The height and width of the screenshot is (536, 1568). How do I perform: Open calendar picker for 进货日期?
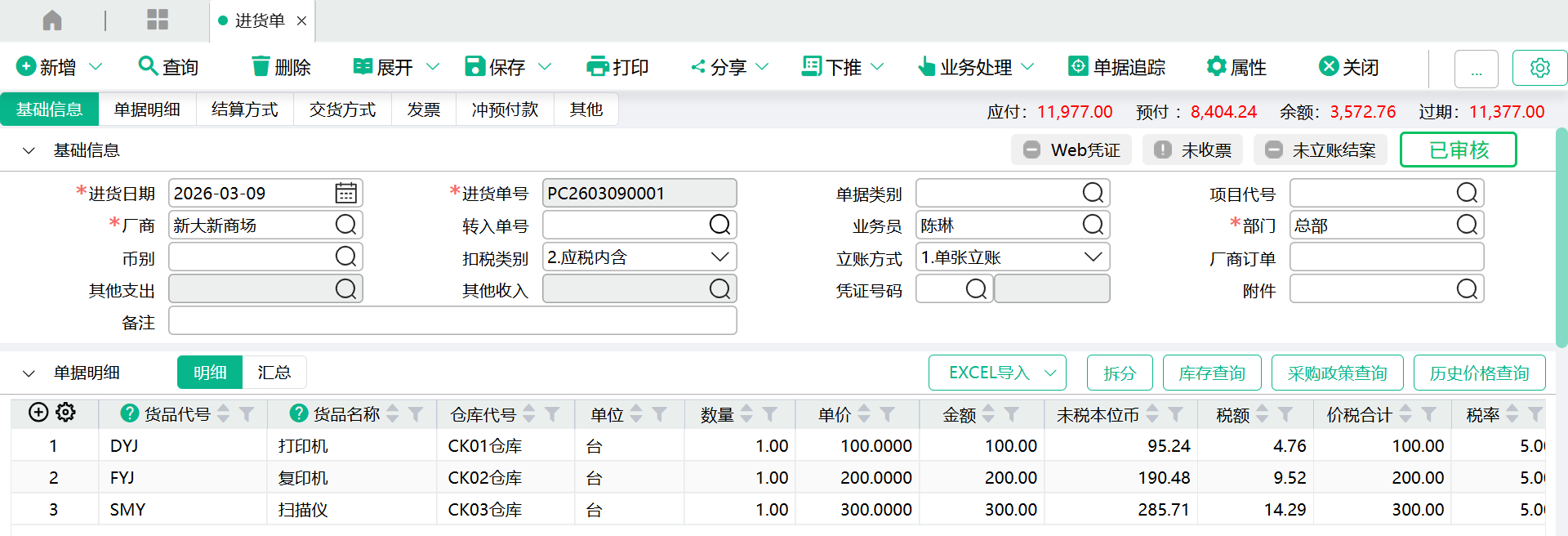[x=345, y=194]
